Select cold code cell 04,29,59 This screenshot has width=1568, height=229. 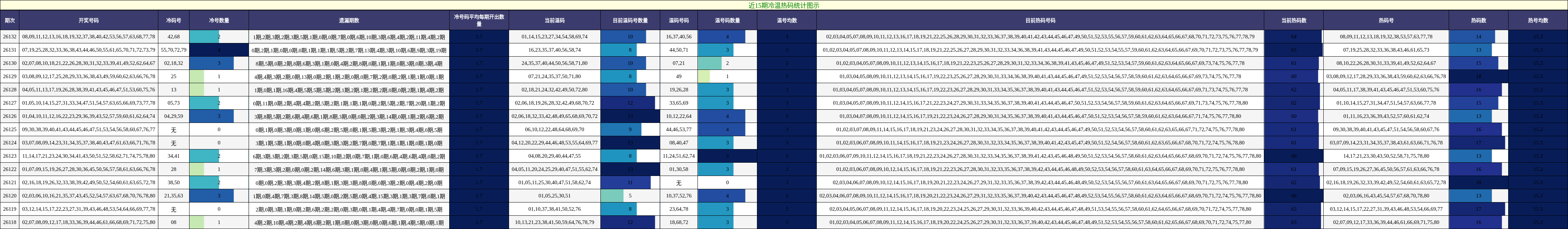coord(173,116)
